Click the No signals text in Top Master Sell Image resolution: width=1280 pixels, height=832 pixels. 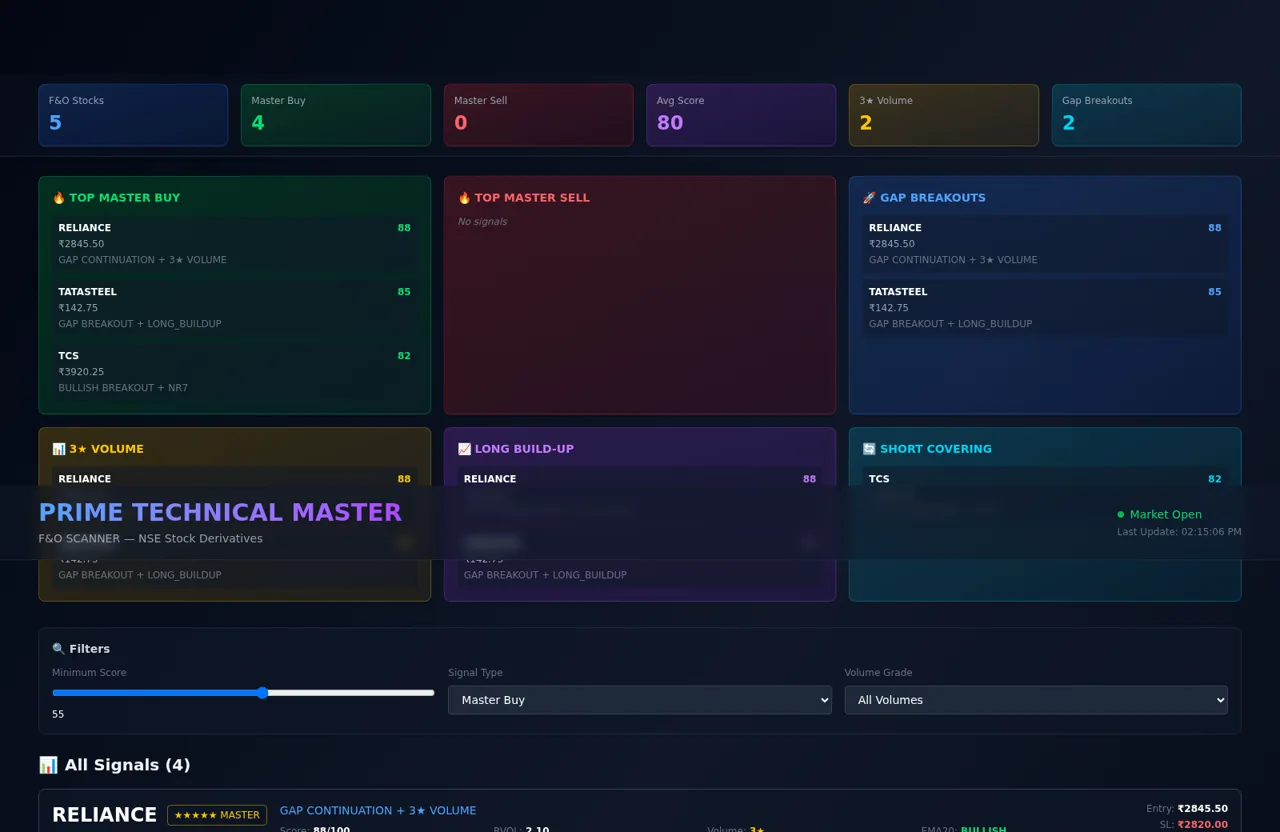pyautogui.click(x=482, y=222)
